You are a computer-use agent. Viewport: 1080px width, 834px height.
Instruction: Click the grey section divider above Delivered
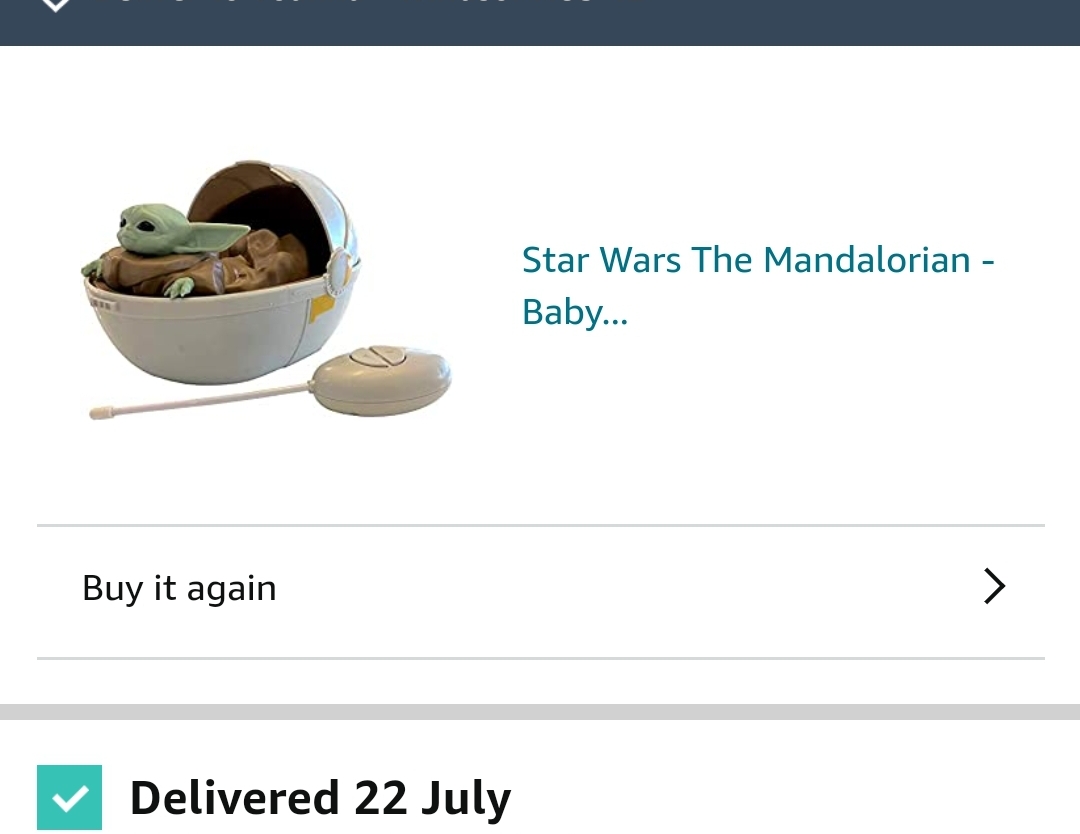540,711
